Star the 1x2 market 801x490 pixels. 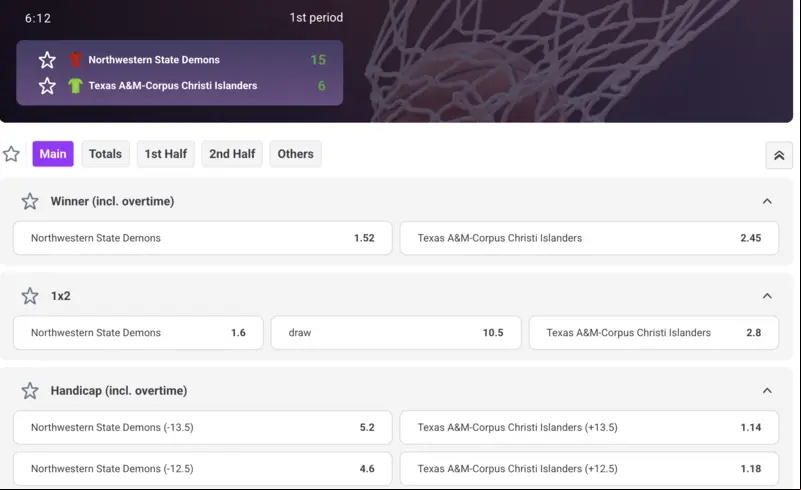click(30, 296)
